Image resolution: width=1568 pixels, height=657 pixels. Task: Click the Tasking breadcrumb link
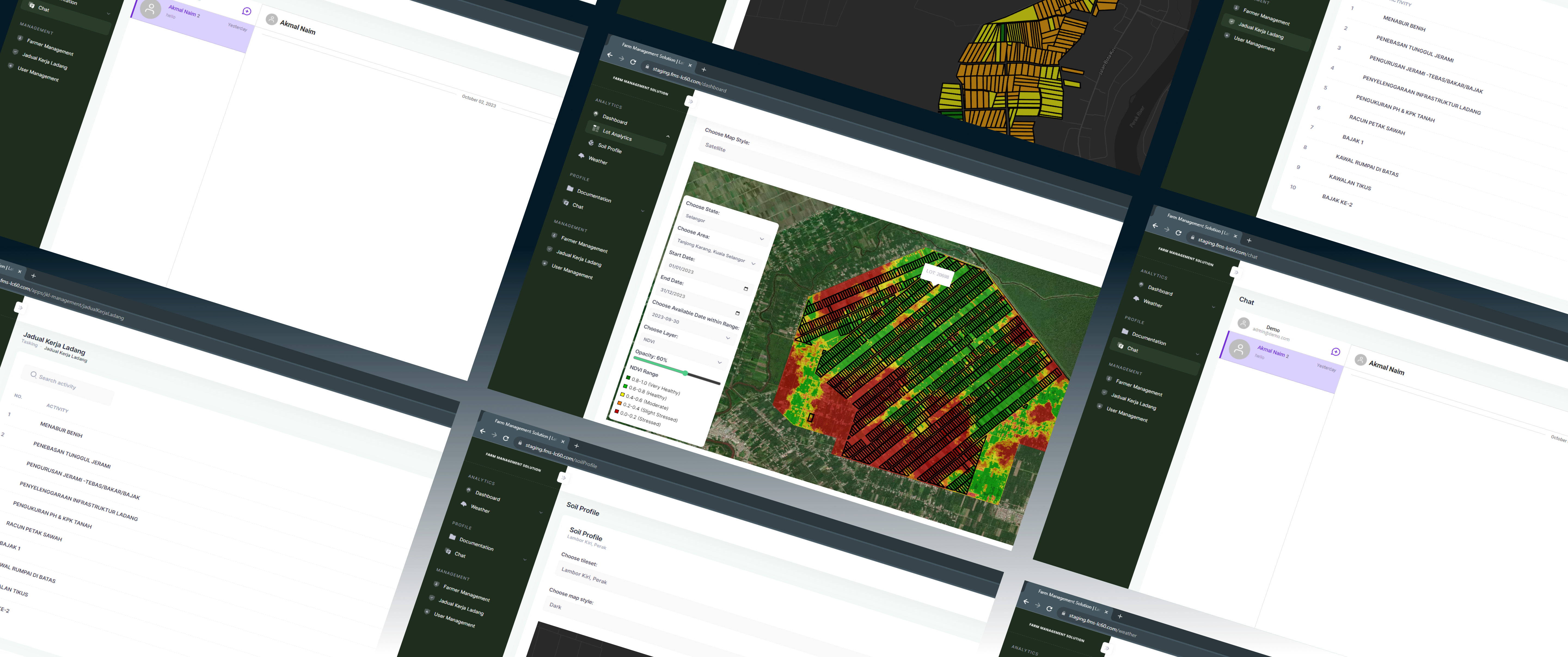point(29,343)
